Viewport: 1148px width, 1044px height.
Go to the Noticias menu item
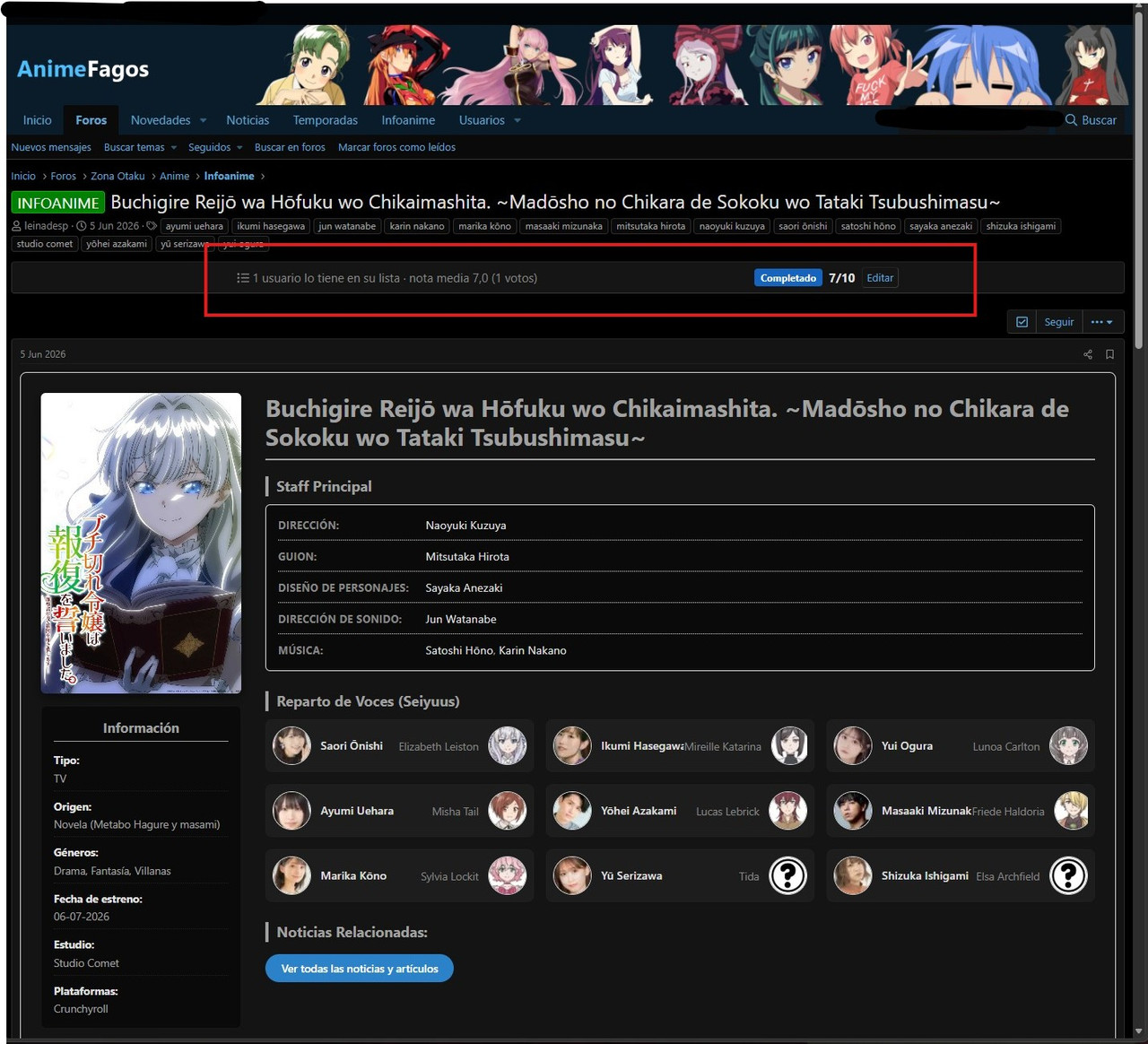(248, 120)
